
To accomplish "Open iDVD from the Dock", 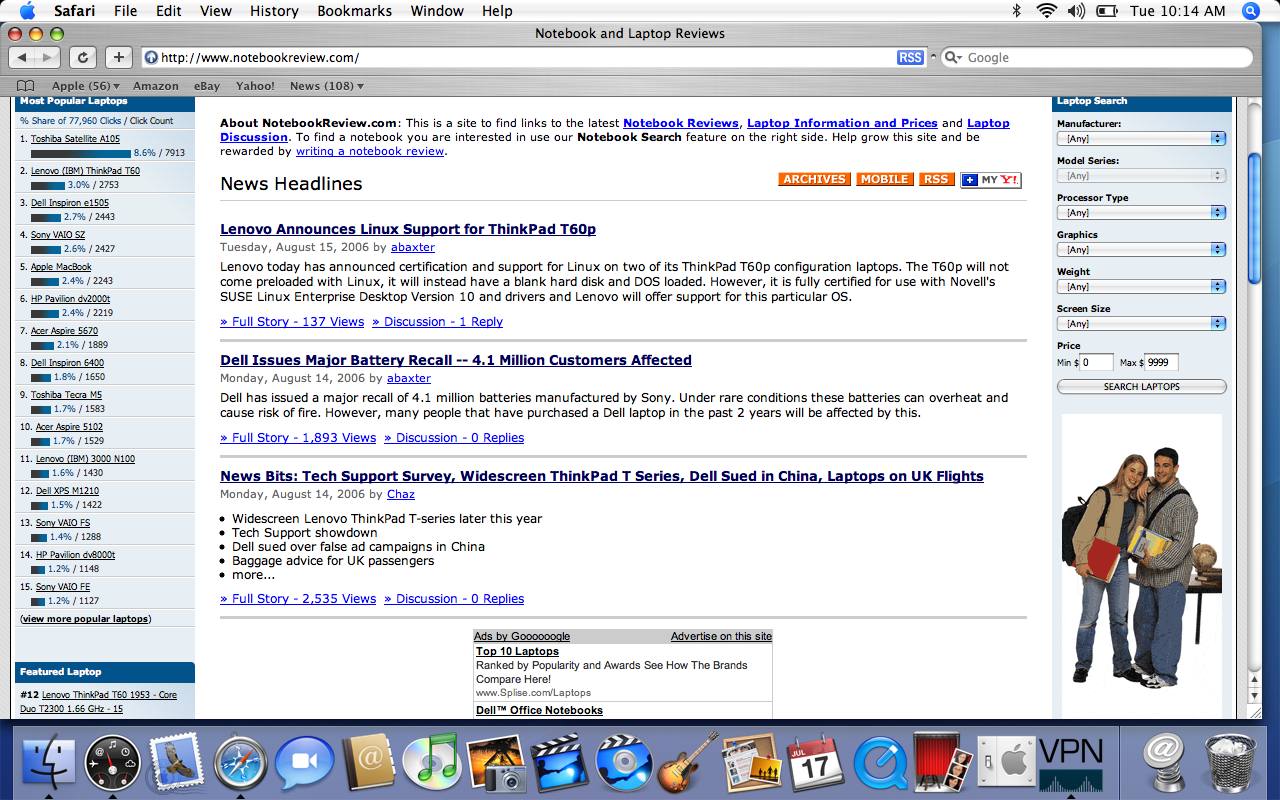I will (624, 764).
